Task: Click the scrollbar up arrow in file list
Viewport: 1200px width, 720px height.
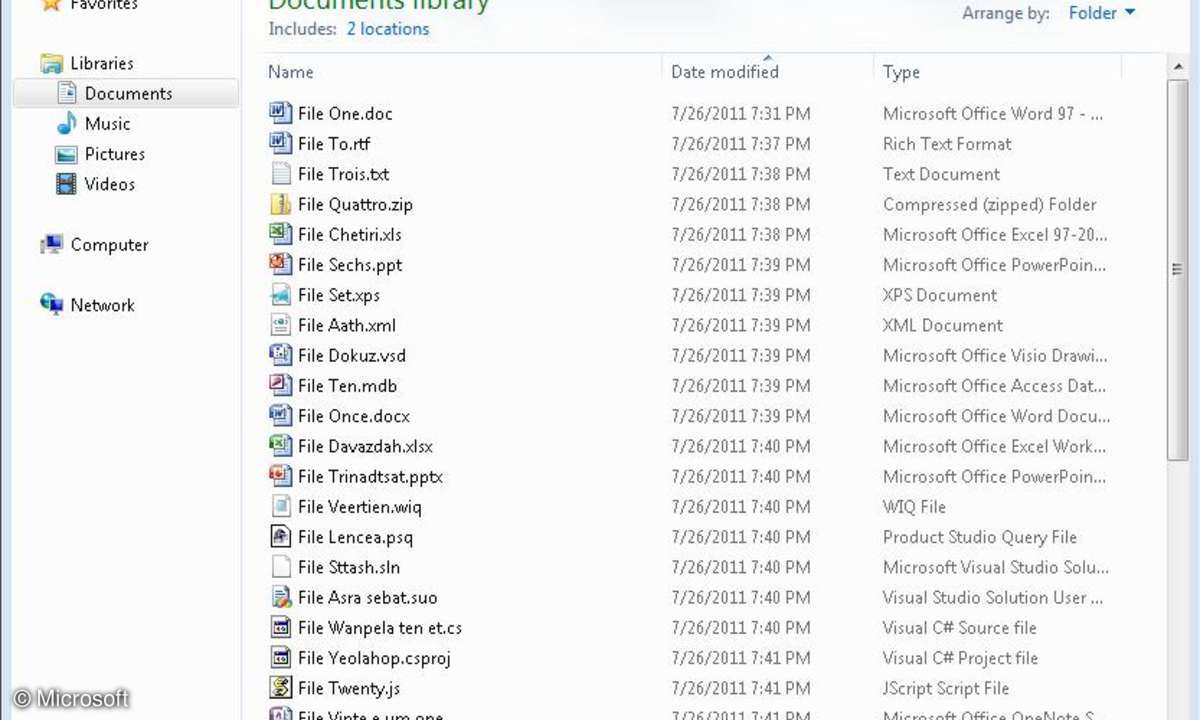Action: click(1177, 66)
